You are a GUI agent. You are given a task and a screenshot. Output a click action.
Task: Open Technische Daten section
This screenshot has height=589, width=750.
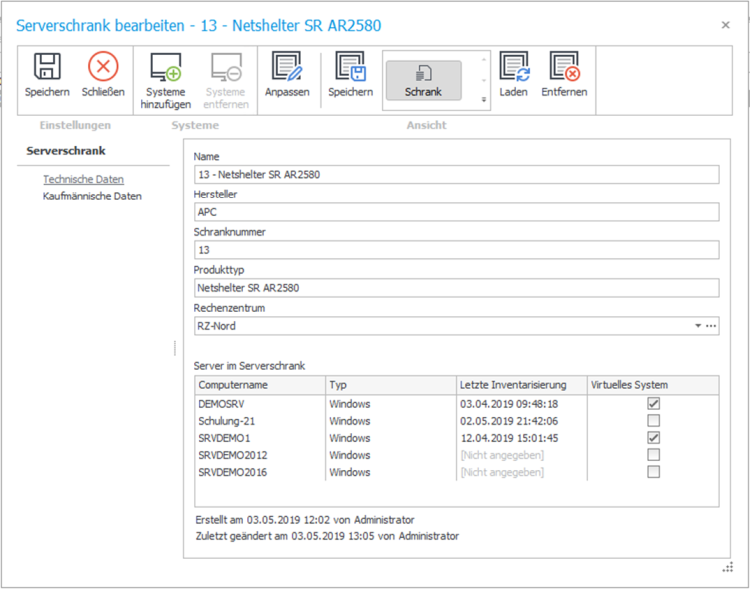click(x=83, y=179)
